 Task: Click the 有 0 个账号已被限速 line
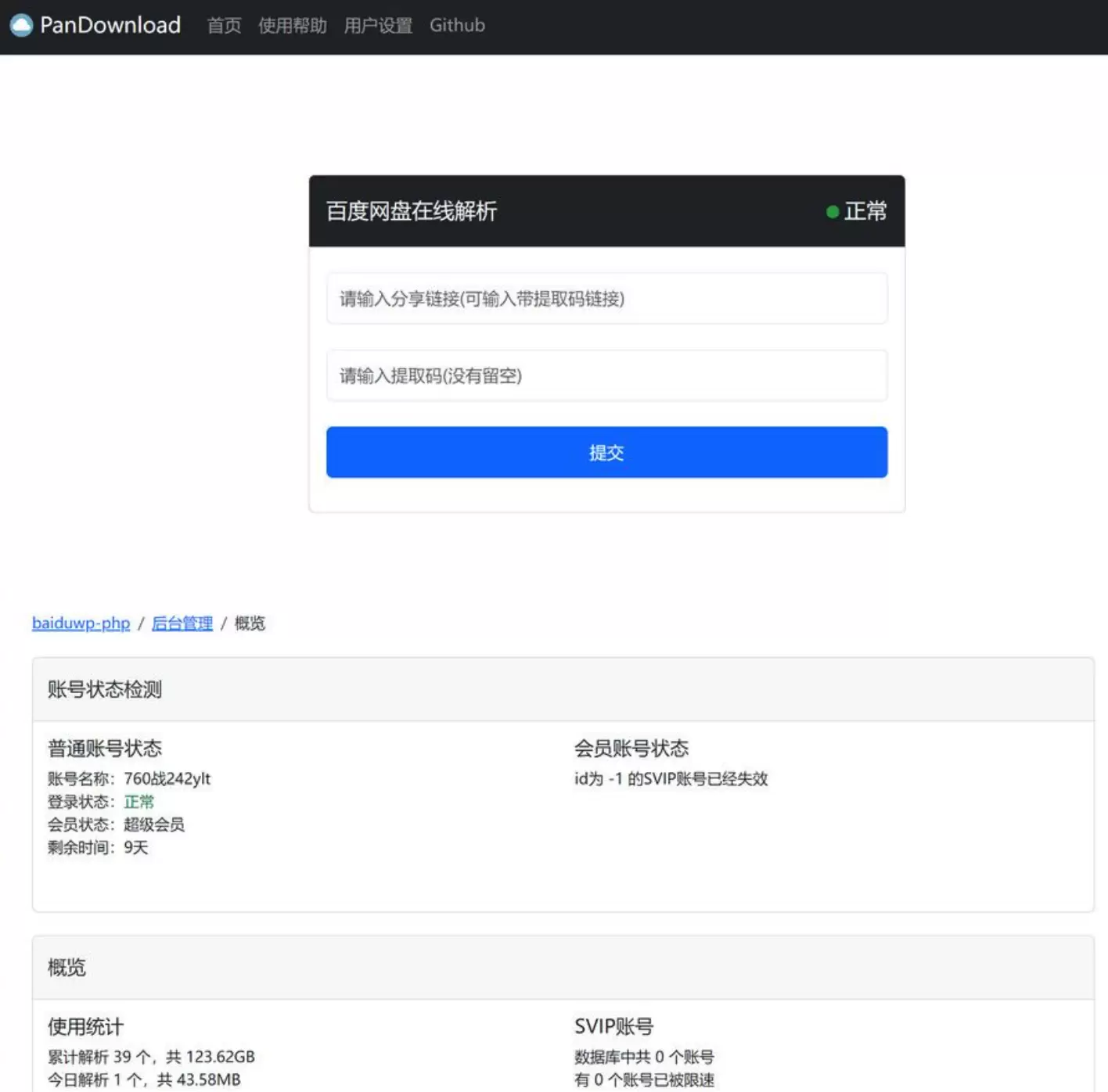[644, 1080]
